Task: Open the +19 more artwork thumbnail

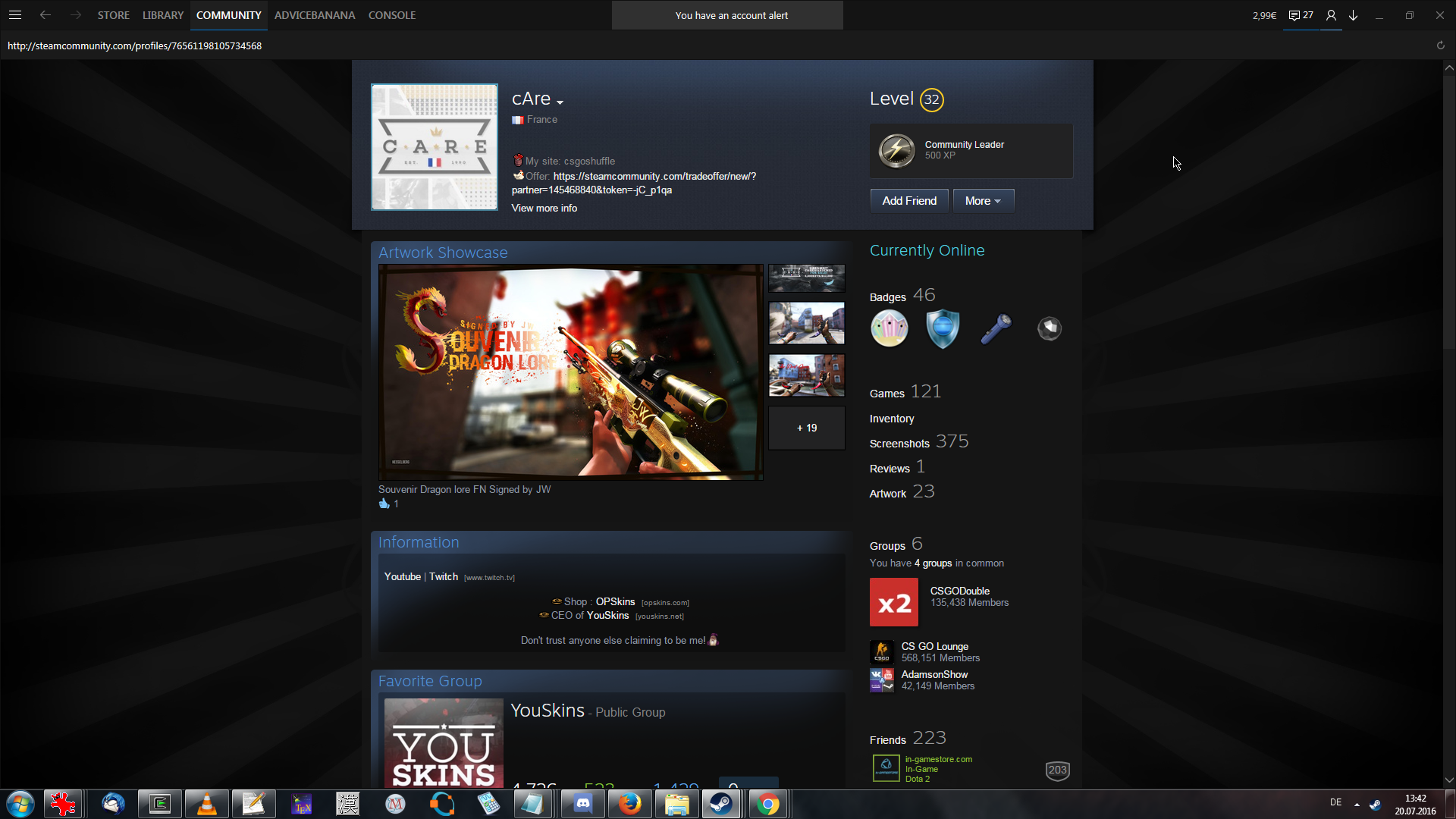Action: pos(806,428)
